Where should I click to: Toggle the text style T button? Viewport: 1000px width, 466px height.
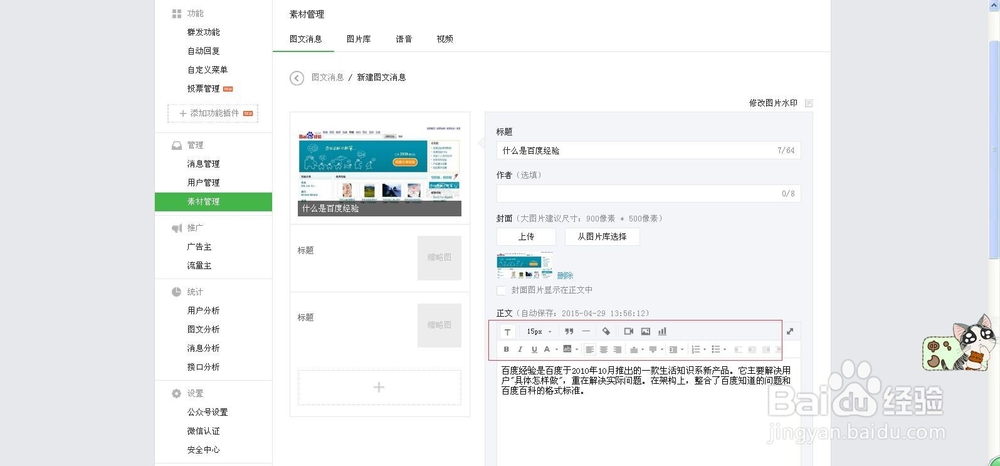click(x=508, y=332)
